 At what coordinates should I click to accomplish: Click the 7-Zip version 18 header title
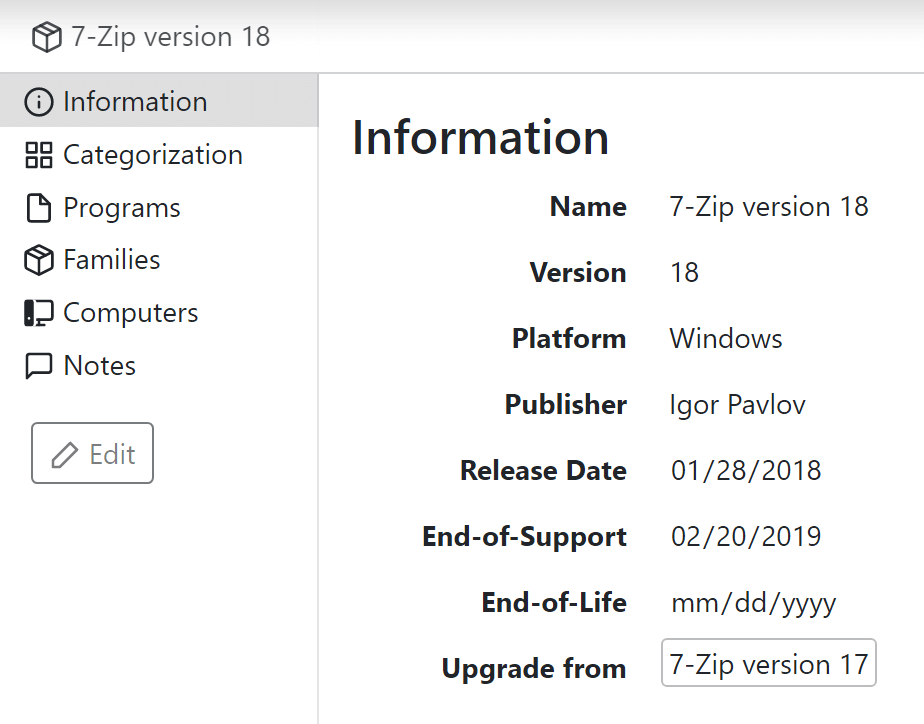pyautogui.click(x=170, y=36)
